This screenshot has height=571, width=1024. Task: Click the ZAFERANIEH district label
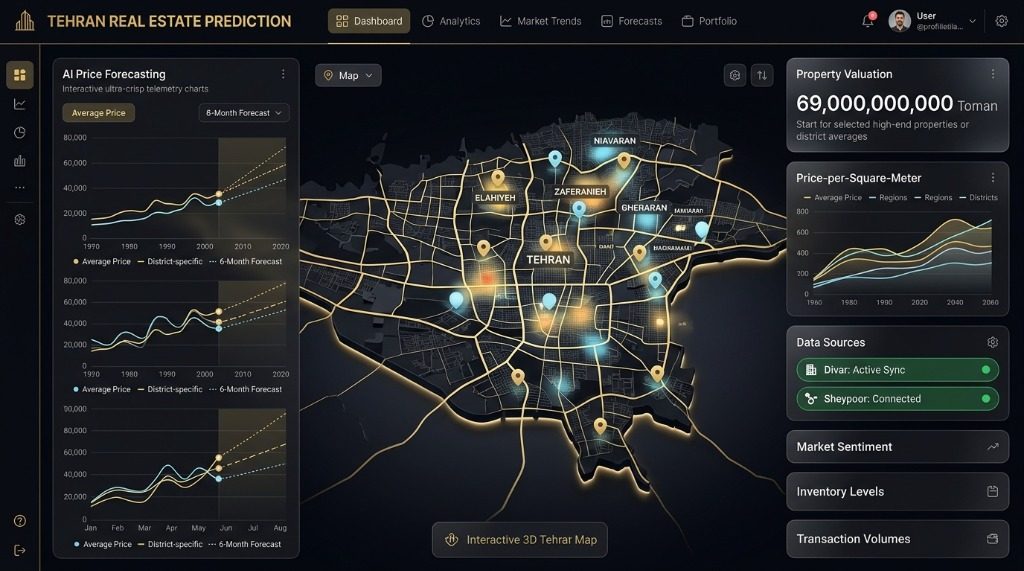tap(580, 191)
